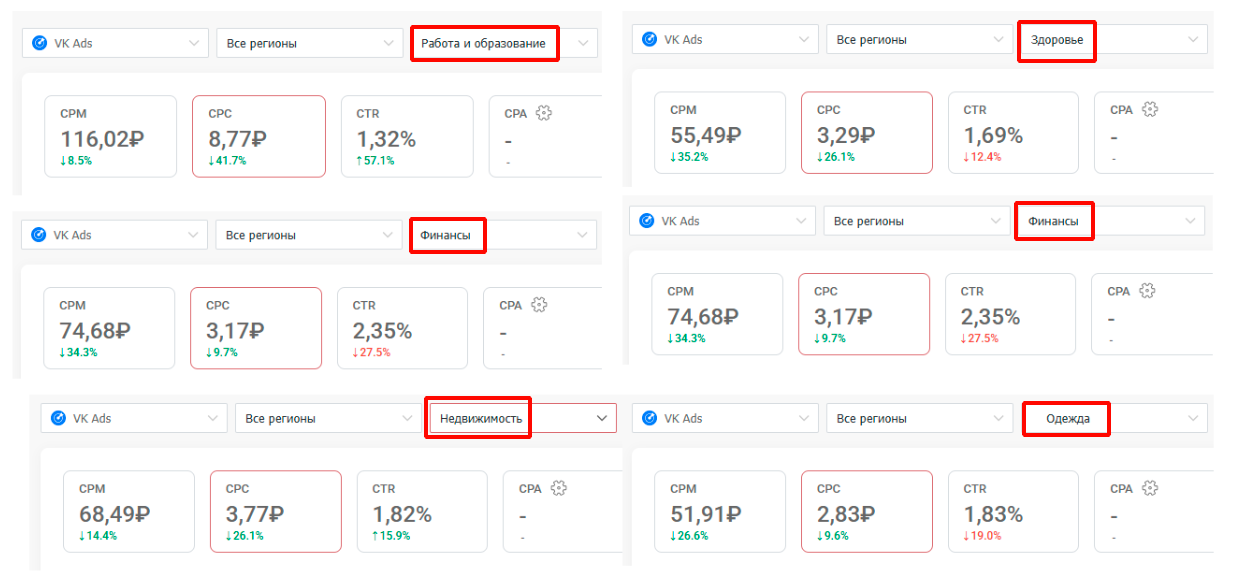Viewport: 1239px width, 573px height.
Task: Click the ↓41.7% change under CPC 8,77₽
Action: tap(227, 160)
